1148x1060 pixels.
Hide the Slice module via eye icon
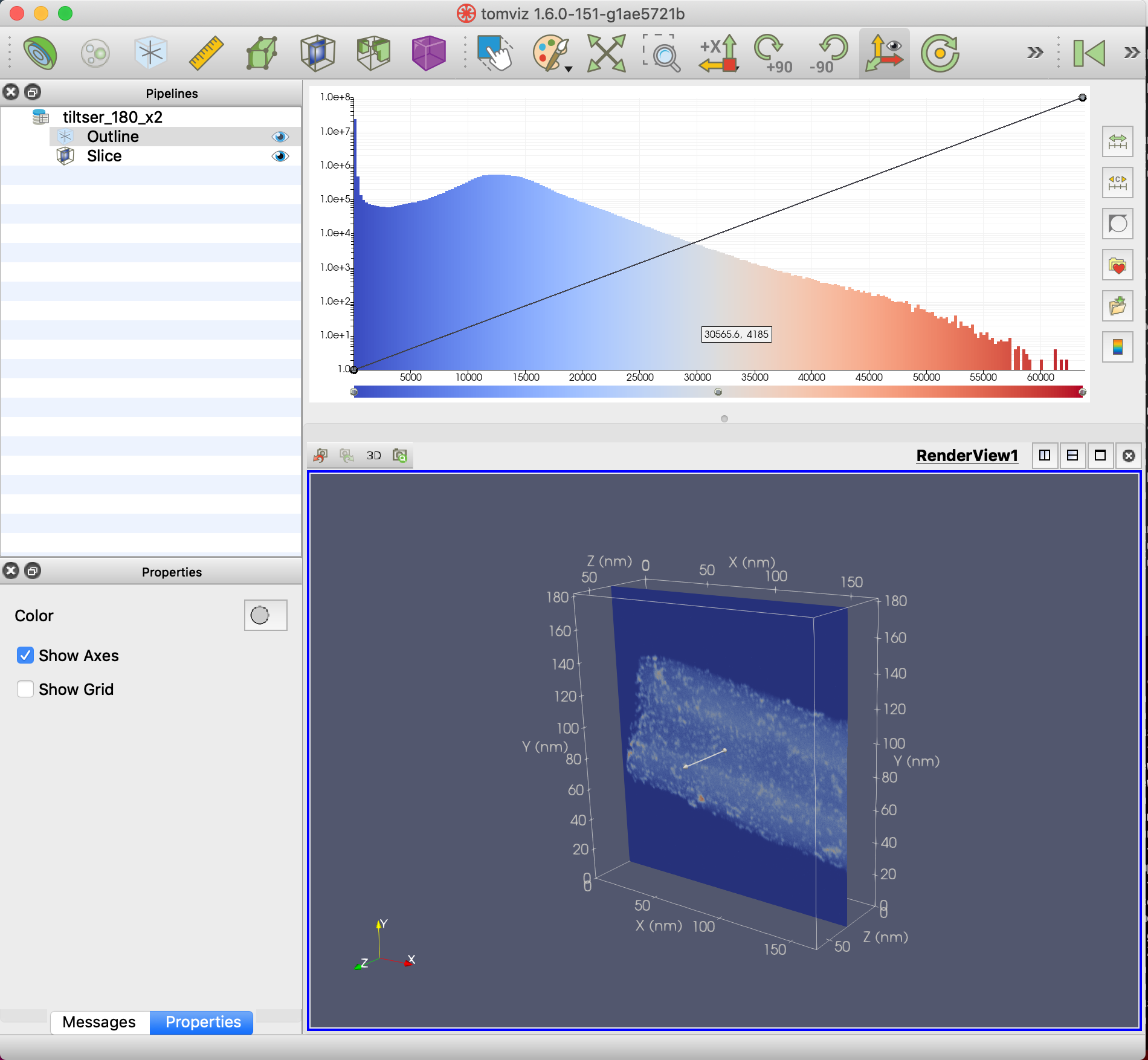point(280,156)
